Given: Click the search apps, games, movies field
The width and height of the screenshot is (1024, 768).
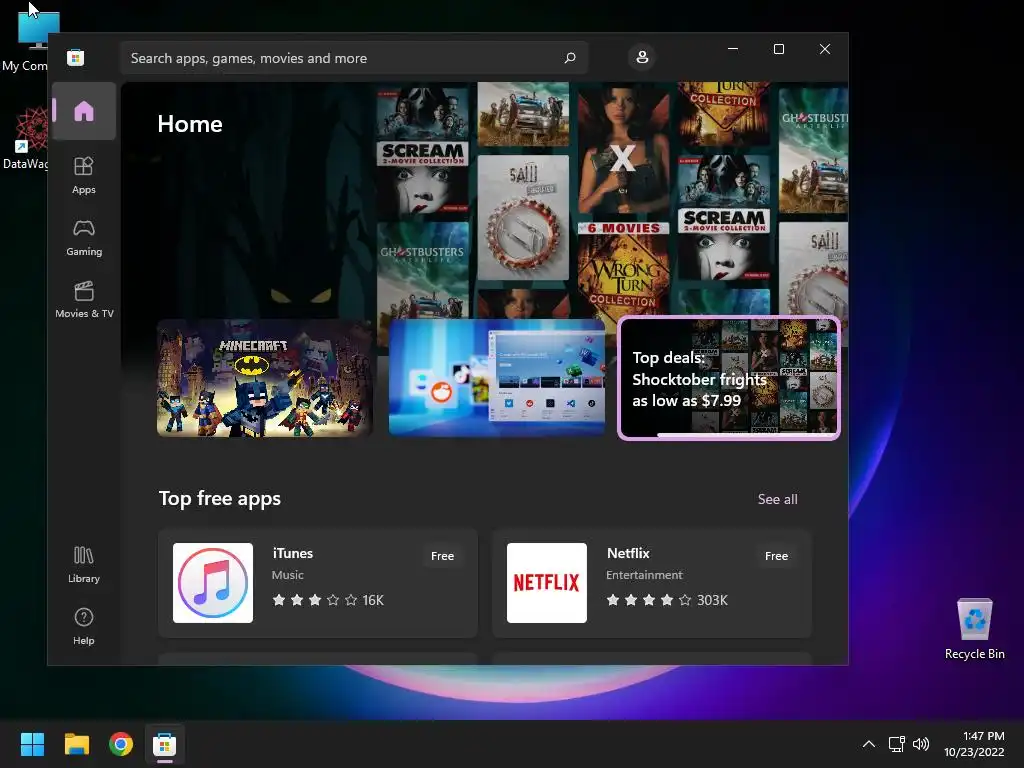Looking at the screenshot, I should tap(353, 58).
